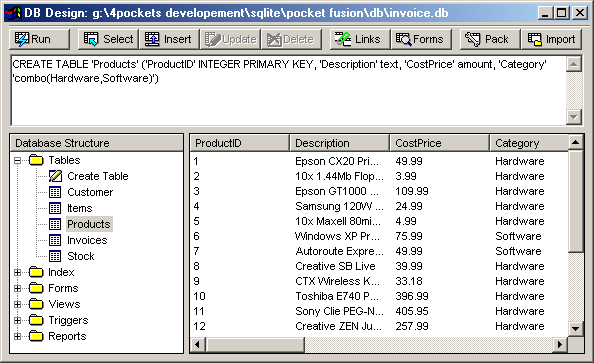594x363 pixels.
Task: Click the Database Structure header
Action: tap(97, 143)
